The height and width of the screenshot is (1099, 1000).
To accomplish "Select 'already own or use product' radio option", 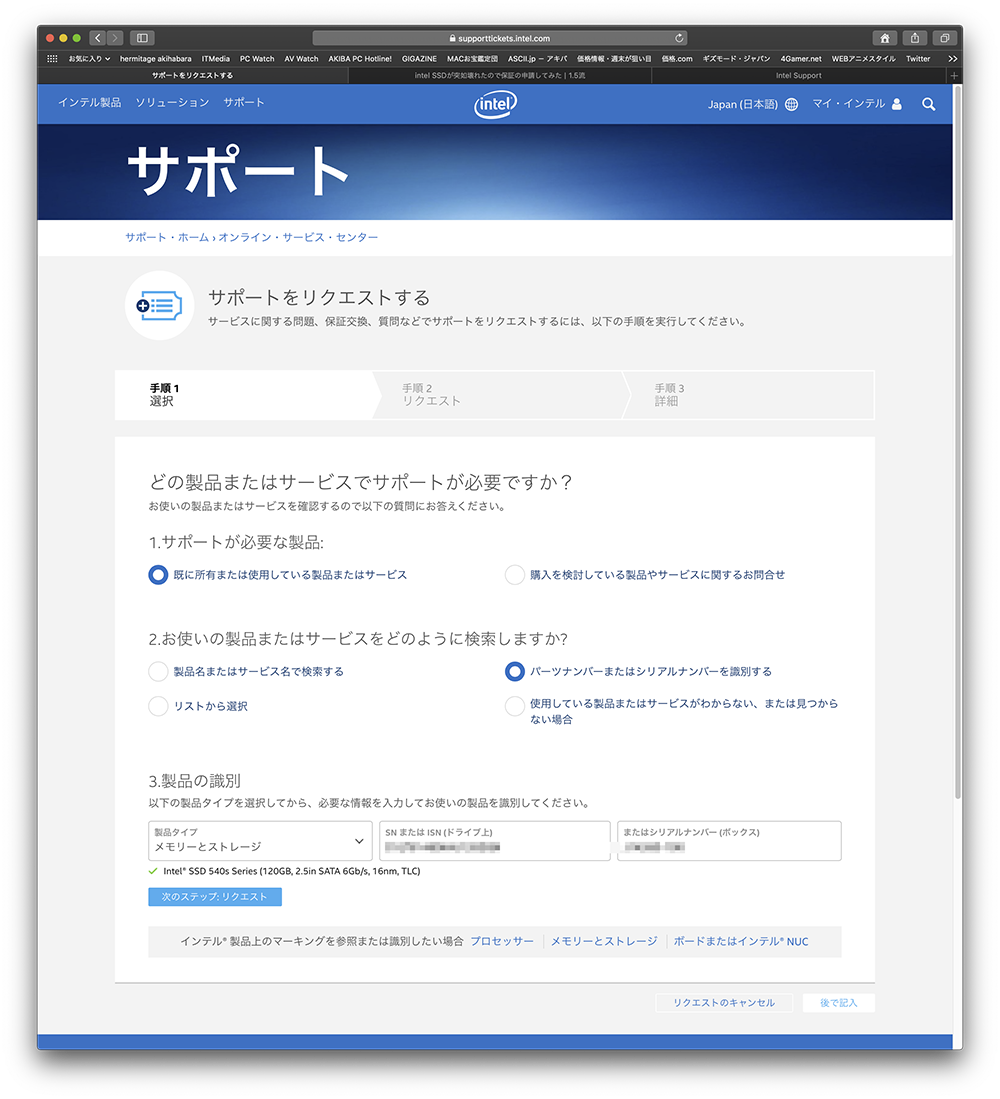I will (x=158, y=575).
